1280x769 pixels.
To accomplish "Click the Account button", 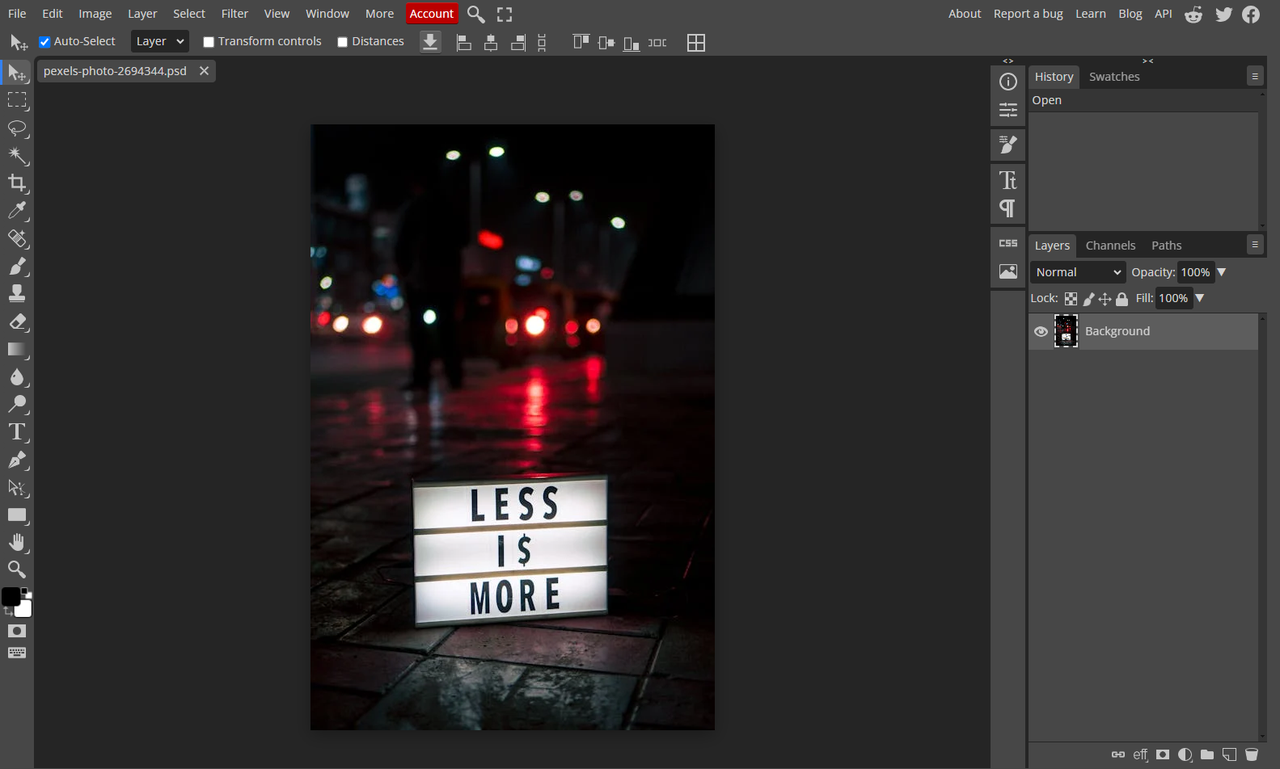I will tap(431, 13).
